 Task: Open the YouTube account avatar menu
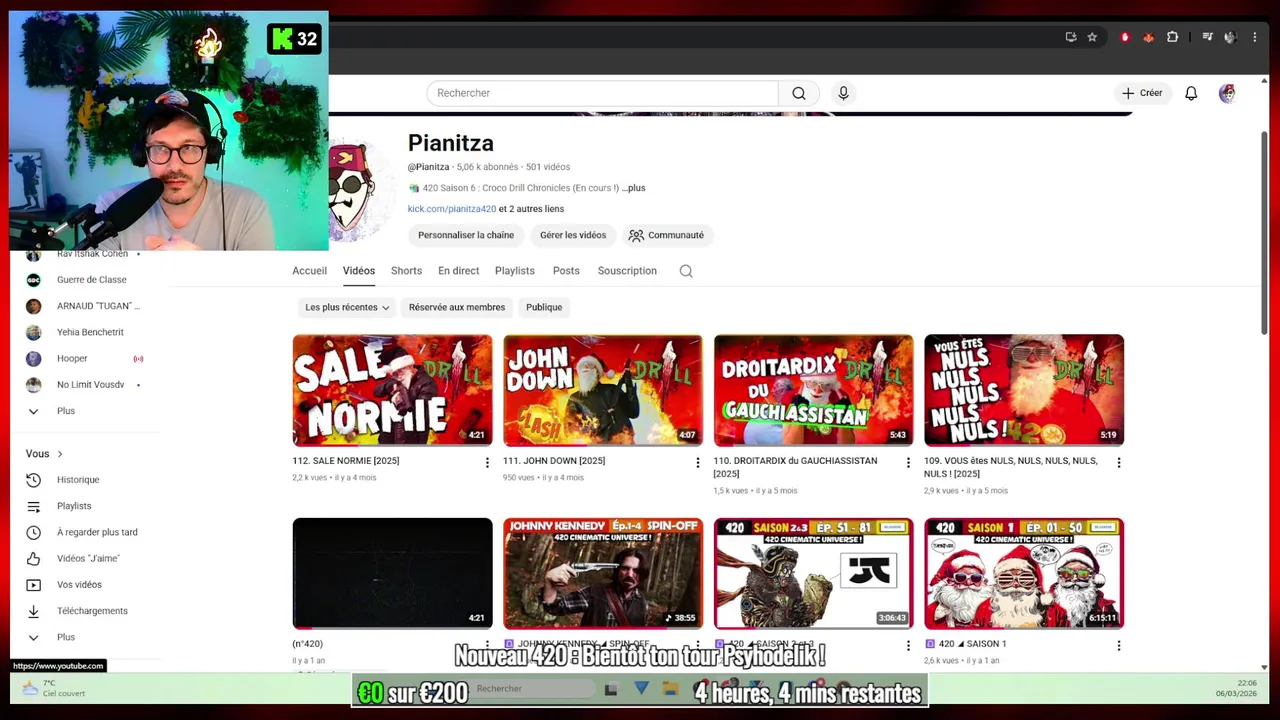pyautogui.click(x=1227, y=93)
